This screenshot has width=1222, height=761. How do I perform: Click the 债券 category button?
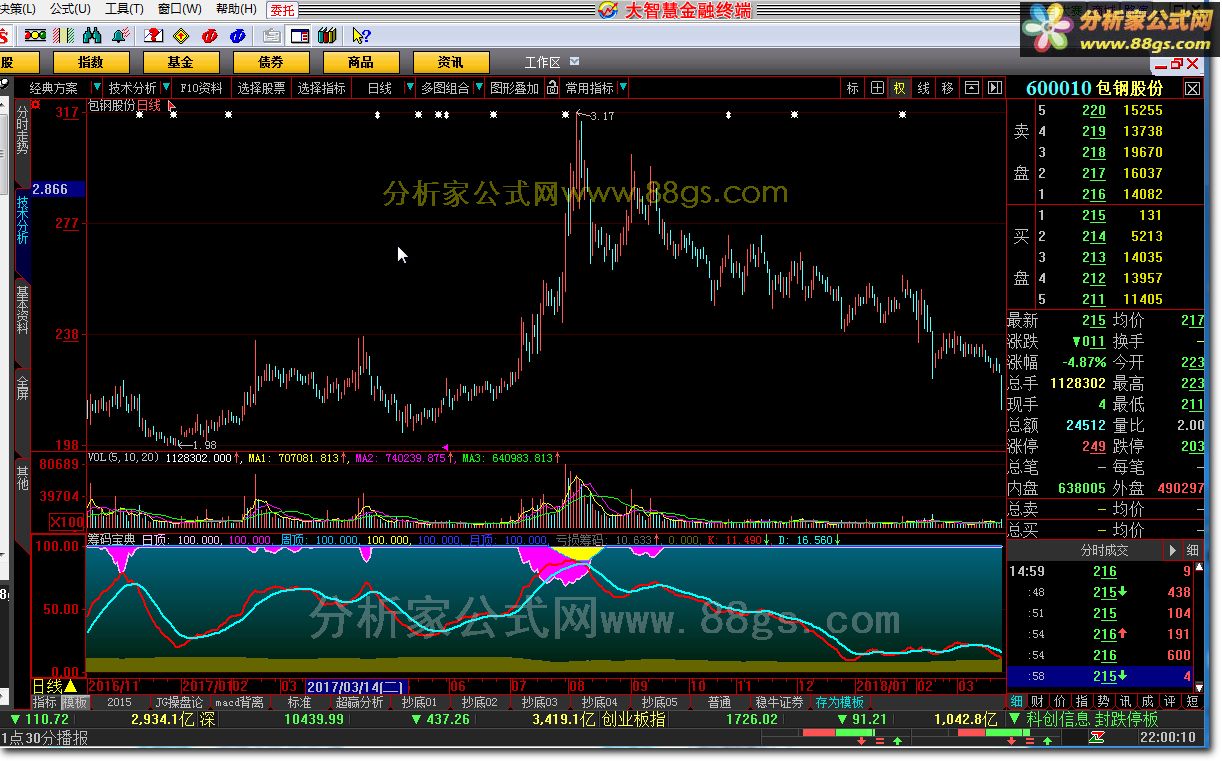click(271, 62)
